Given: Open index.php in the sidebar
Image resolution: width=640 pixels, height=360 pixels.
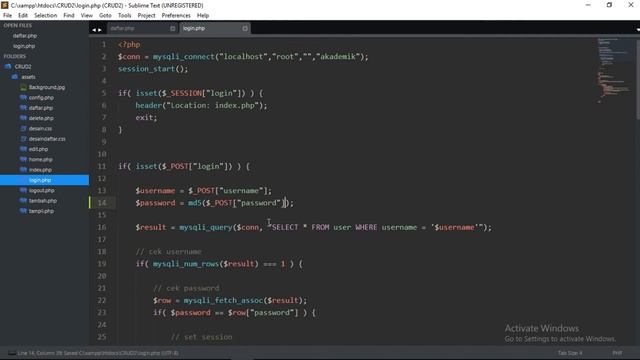Looking at the screenshot, I should click(40, 170).
